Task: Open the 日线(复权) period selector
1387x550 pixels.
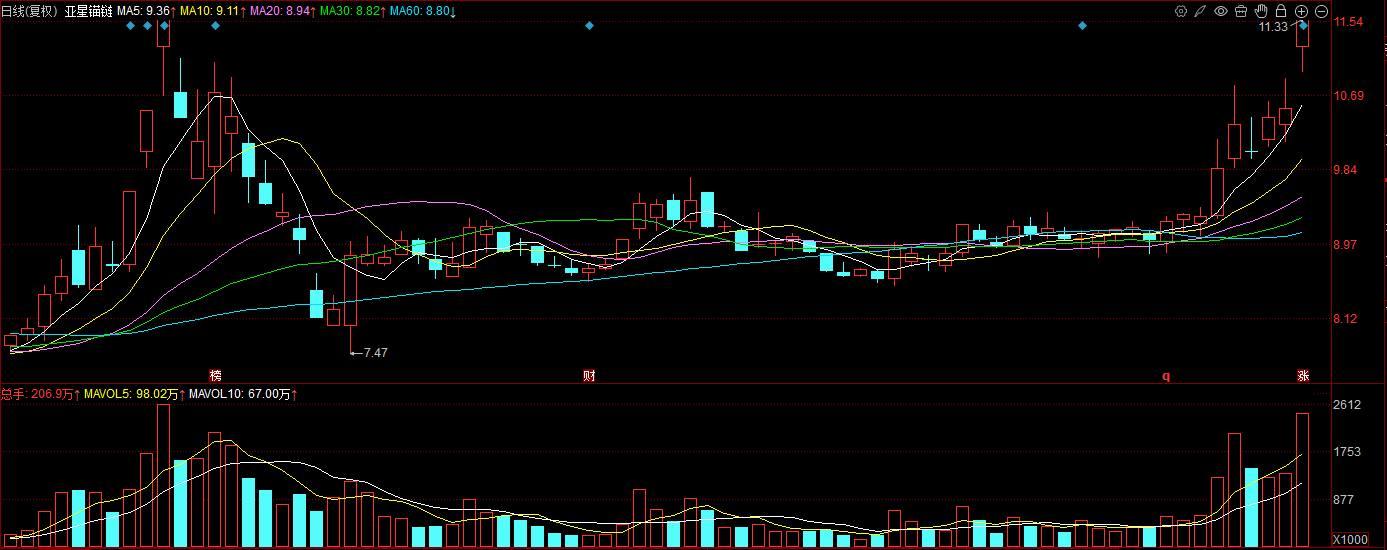Action: point(30,11)
